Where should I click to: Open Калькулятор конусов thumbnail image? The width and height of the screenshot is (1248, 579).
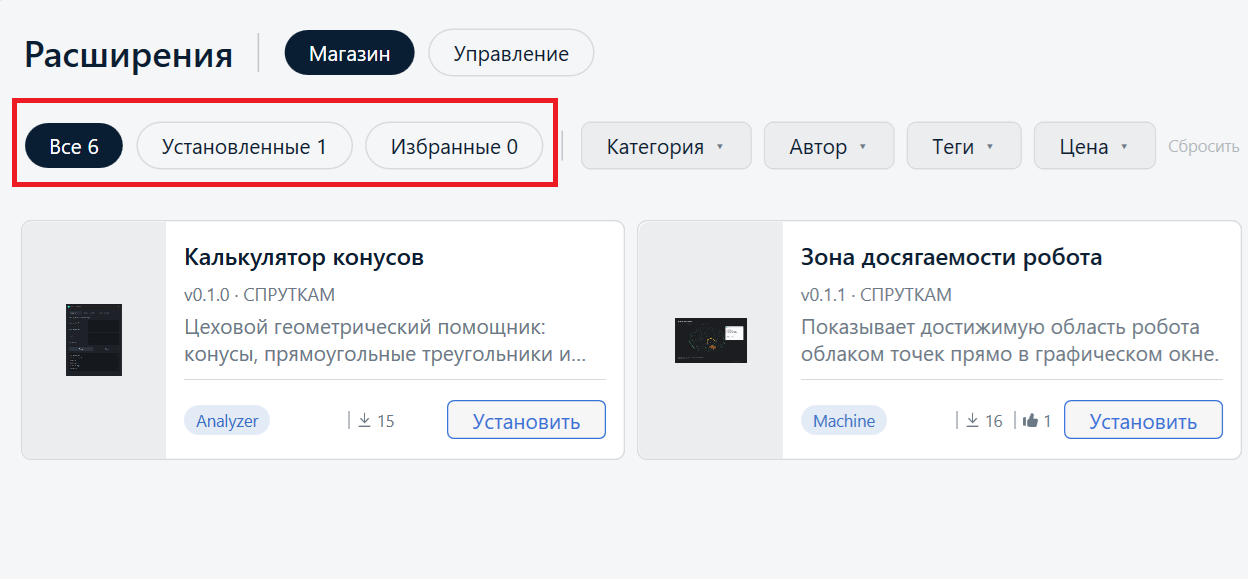94,340
